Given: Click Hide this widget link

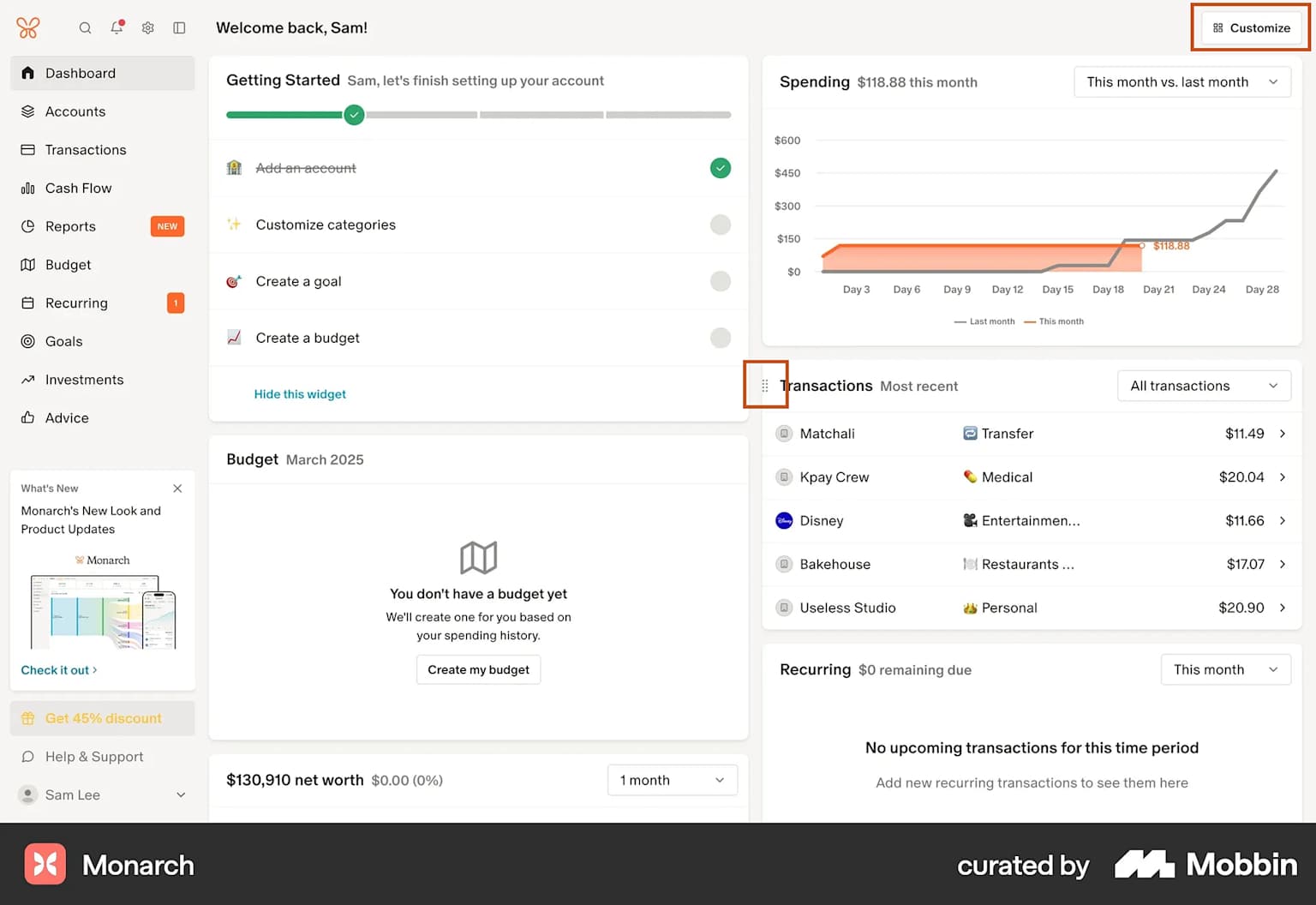Looking at the screenshot, I should coord(300,394).
